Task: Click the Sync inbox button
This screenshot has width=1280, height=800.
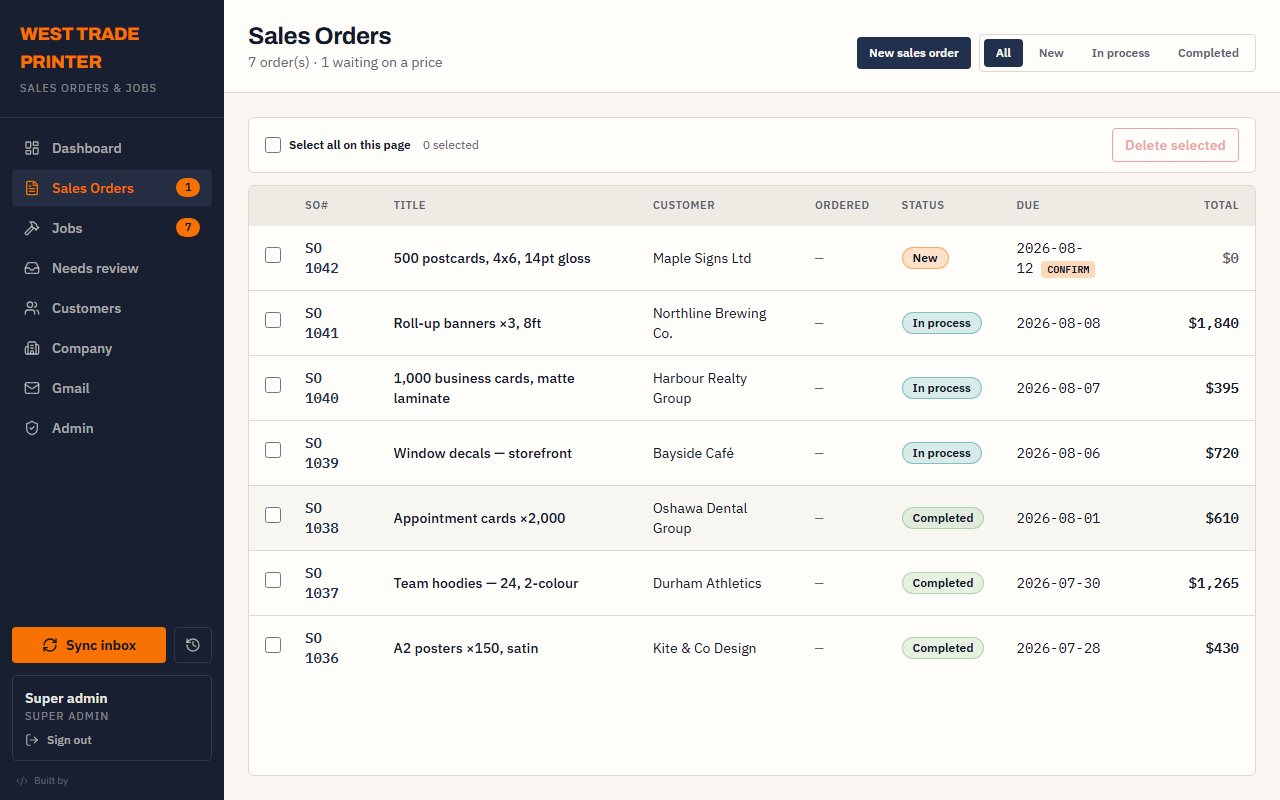Action: pyautogui.click(x=89, y=645)
